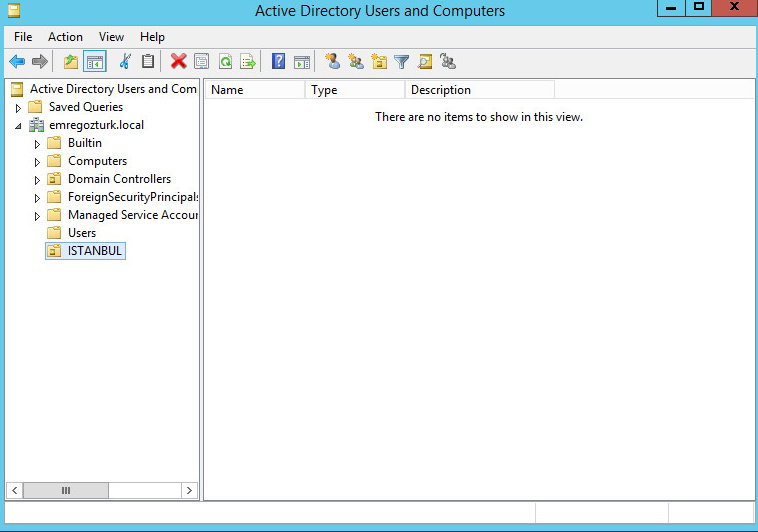
Task: Click the Cut scissors icon
Action: [125, 62]
